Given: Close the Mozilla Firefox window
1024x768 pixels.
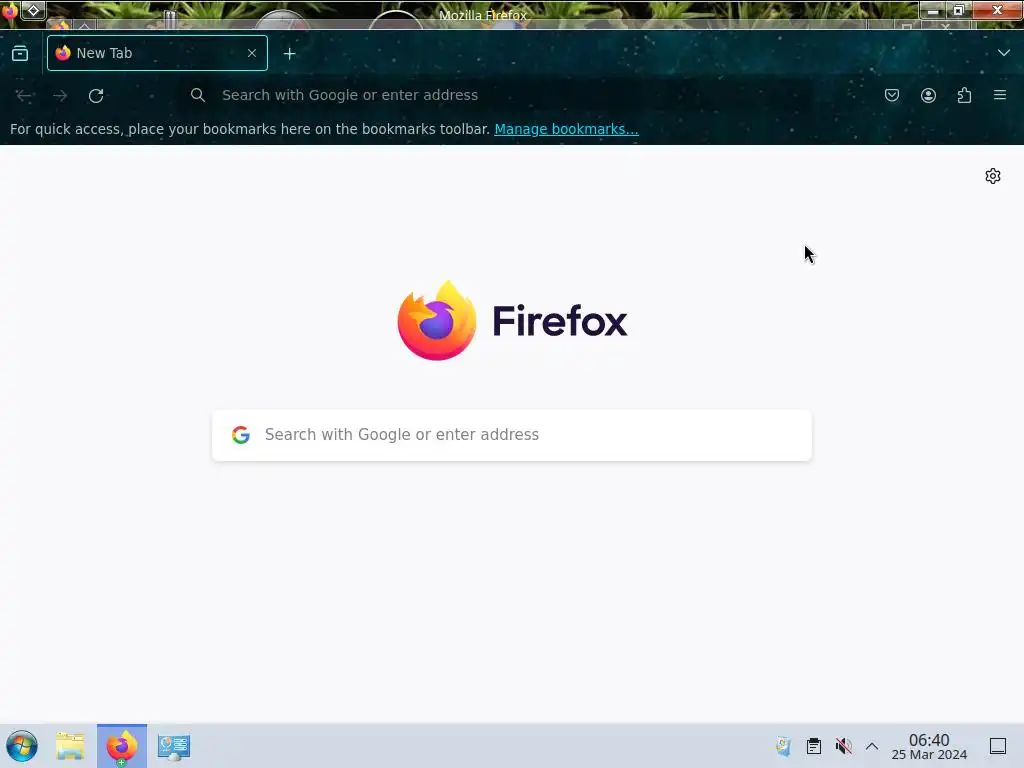Looking at the screenshot, I should (x=997, y=10).
